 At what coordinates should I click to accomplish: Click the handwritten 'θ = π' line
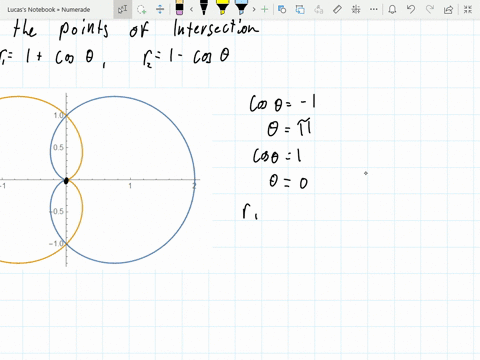289,128
